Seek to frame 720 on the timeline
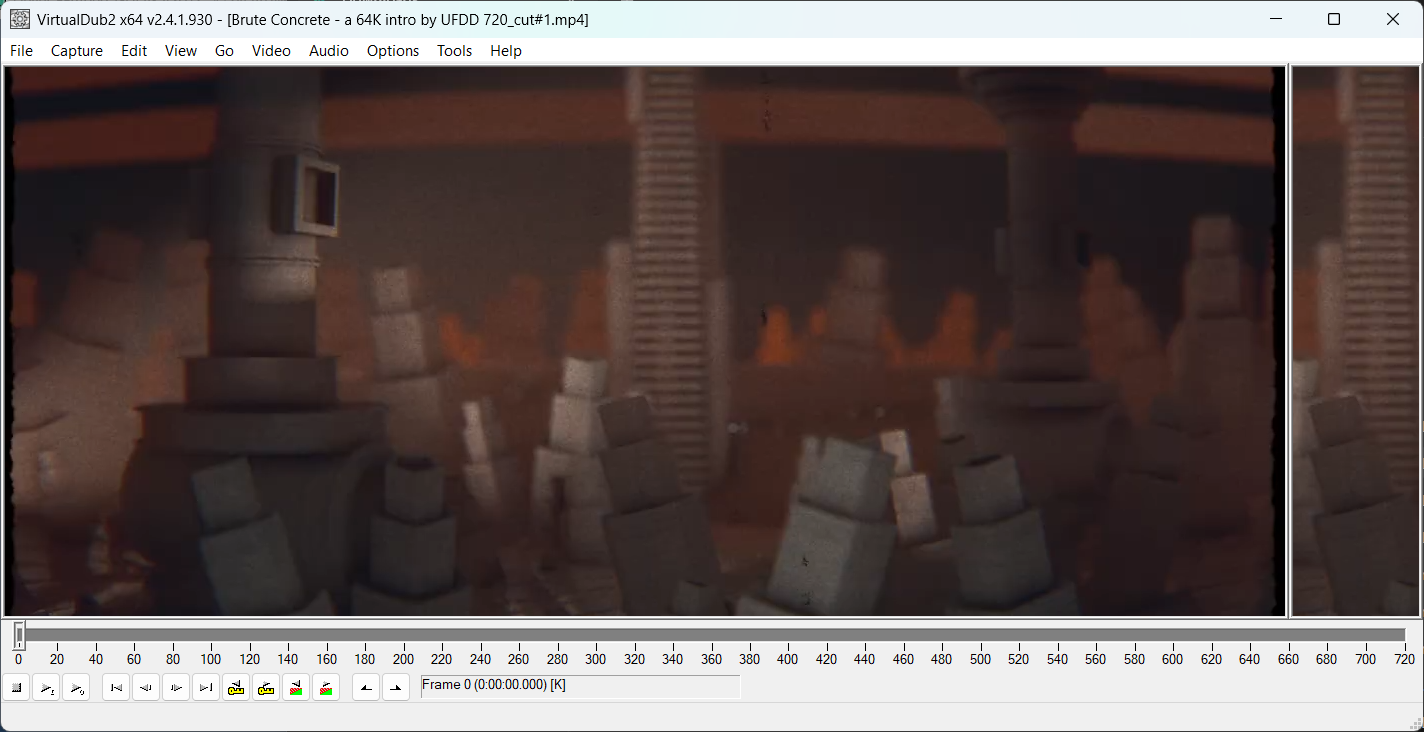The width and height of the screenshot is (1424, 732). click(x=1404, y=659)
